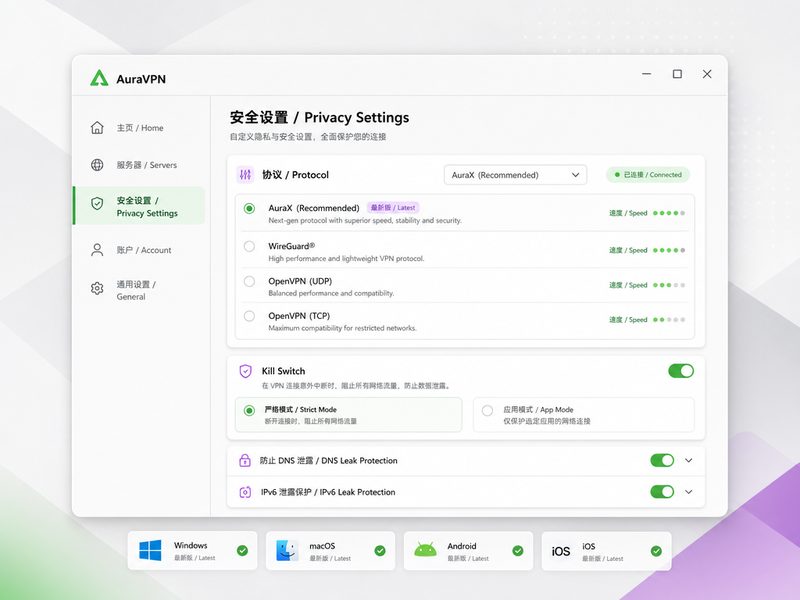Viewport: 800px width, 600px height.
Task: Open the Account menu item
Action: coord(139,250)
